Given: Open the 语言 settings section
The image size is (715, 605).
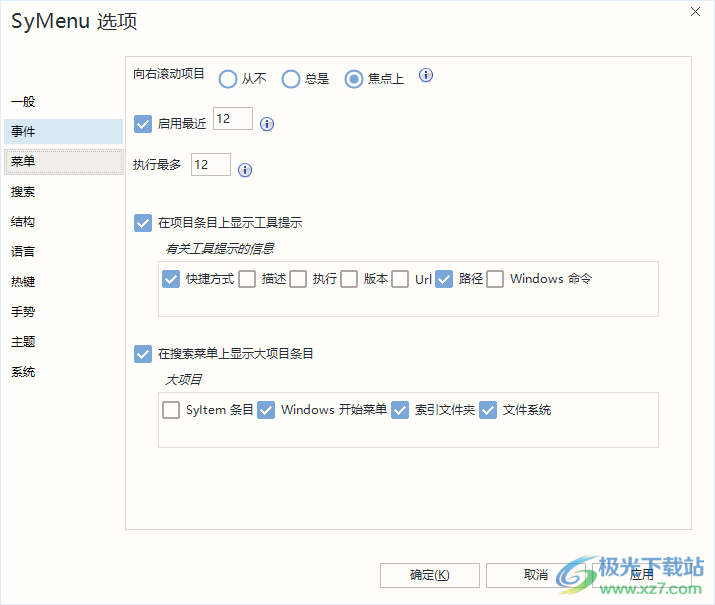Looking at the screenshot, I should pyautogui.click(x=63, y=252).
